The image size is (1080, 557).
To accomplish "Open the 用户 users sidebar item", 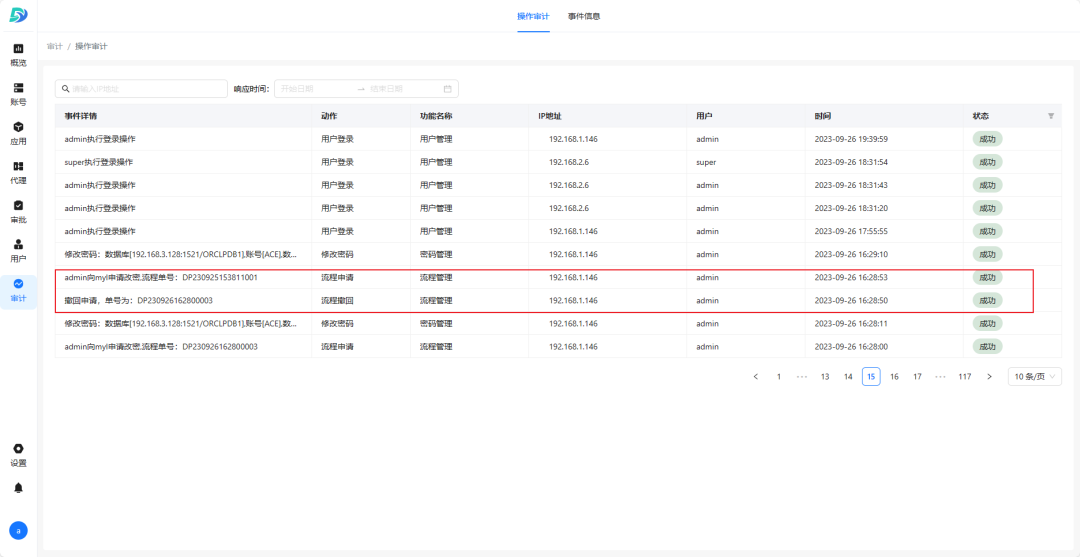I will (19, 251).
